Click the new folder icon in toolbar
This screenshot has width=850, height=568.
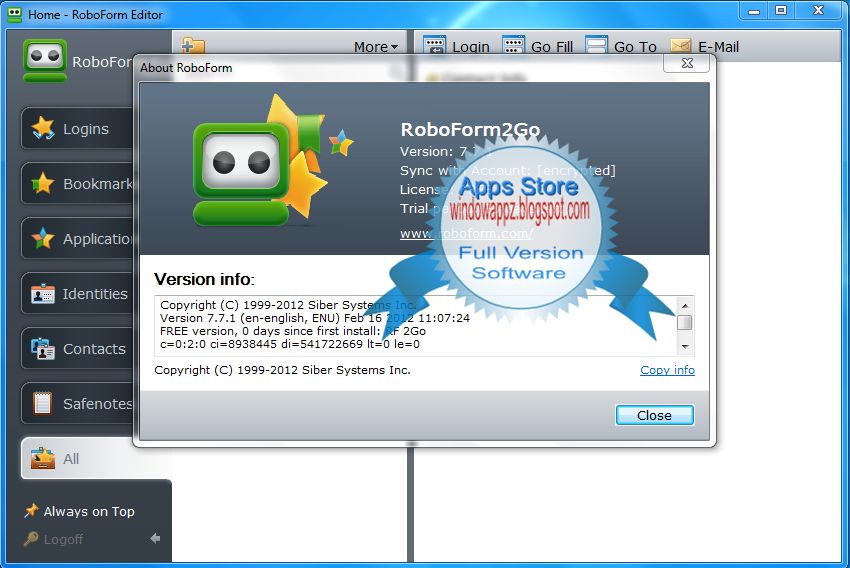coord(193,46)
